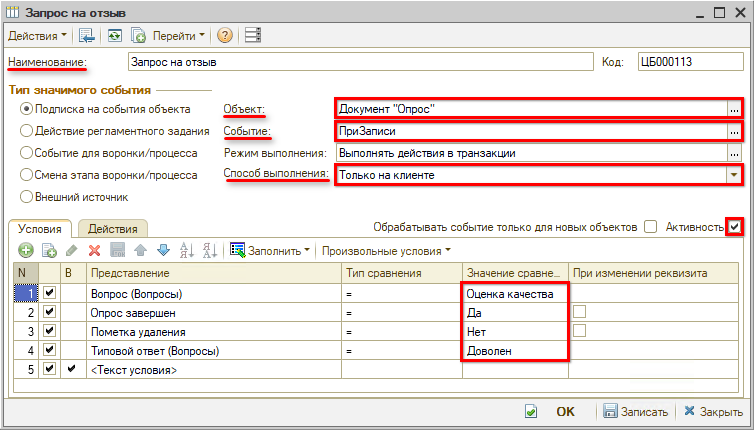Select the <Текст условия> cell
The image size is (754, 430).
(x=214, y=370)
